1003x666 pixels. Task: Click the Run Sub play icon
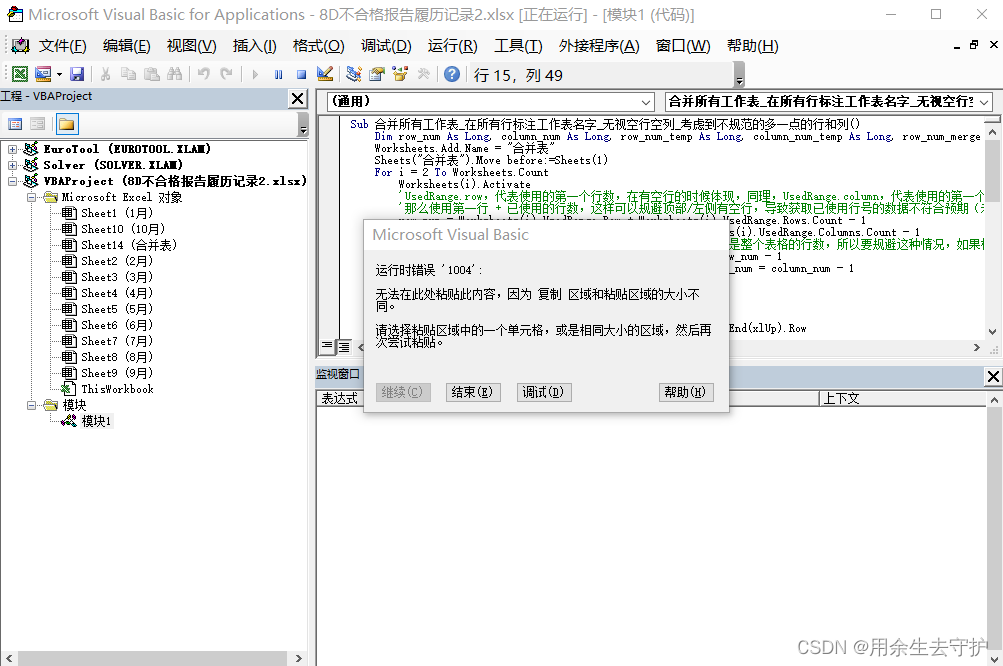coord(255,74)
